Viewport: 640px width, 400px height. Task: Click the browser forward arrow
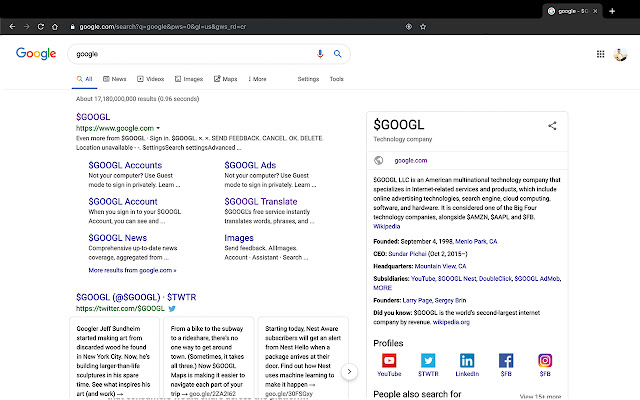[x=27, y=27]
